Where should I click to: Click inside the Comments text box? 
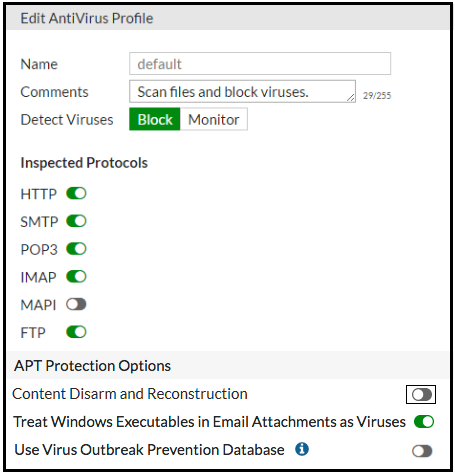tap(242, 91)
